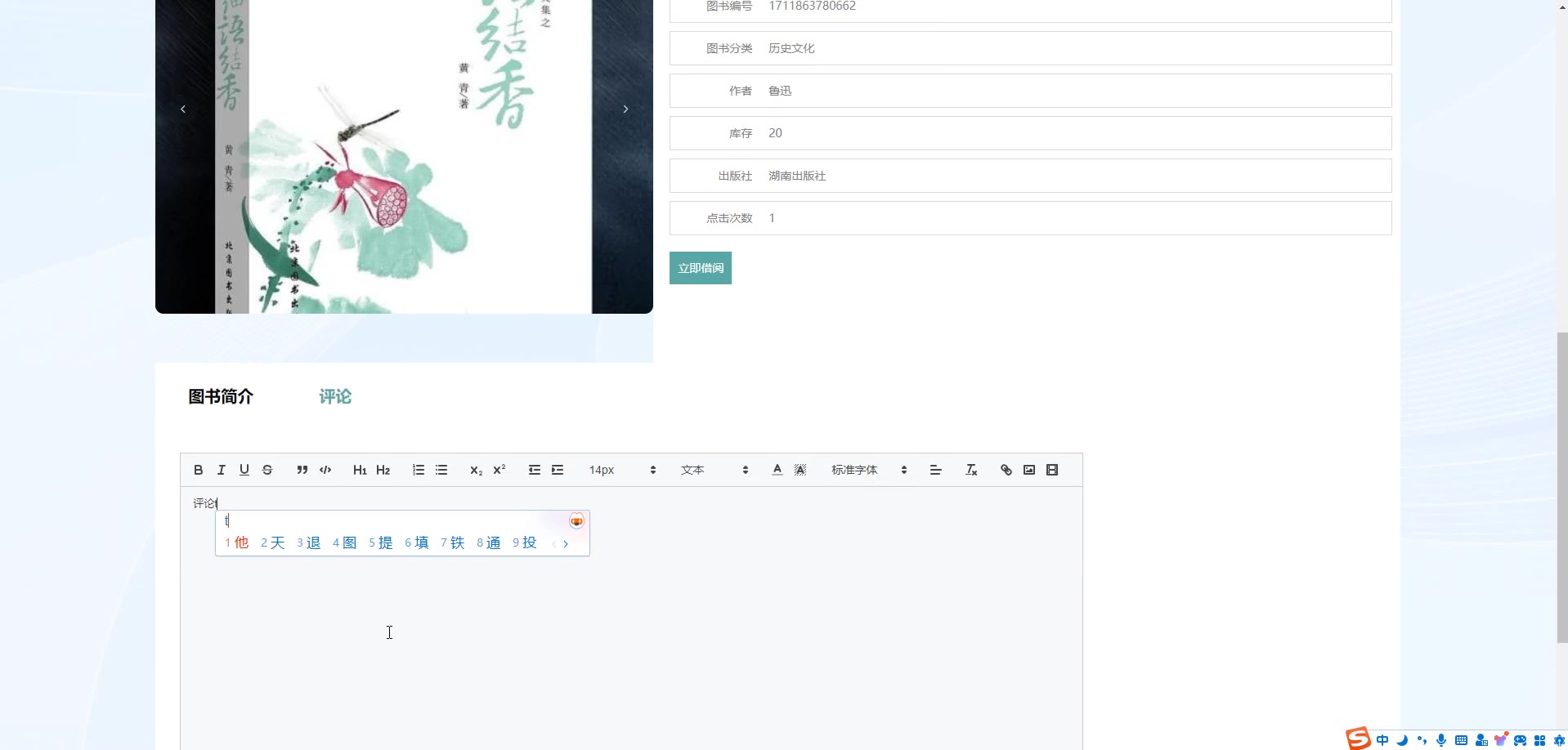This screenshot has height=750, width=1568.
Task: Click the emoji icon in the IME popup
Action: click(x=576, y=521)
